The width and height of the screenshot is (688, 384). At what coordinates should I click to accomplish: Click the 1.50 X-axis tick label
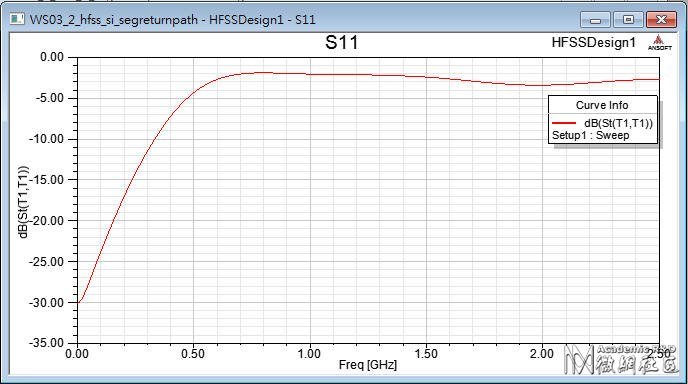(426, 354)
